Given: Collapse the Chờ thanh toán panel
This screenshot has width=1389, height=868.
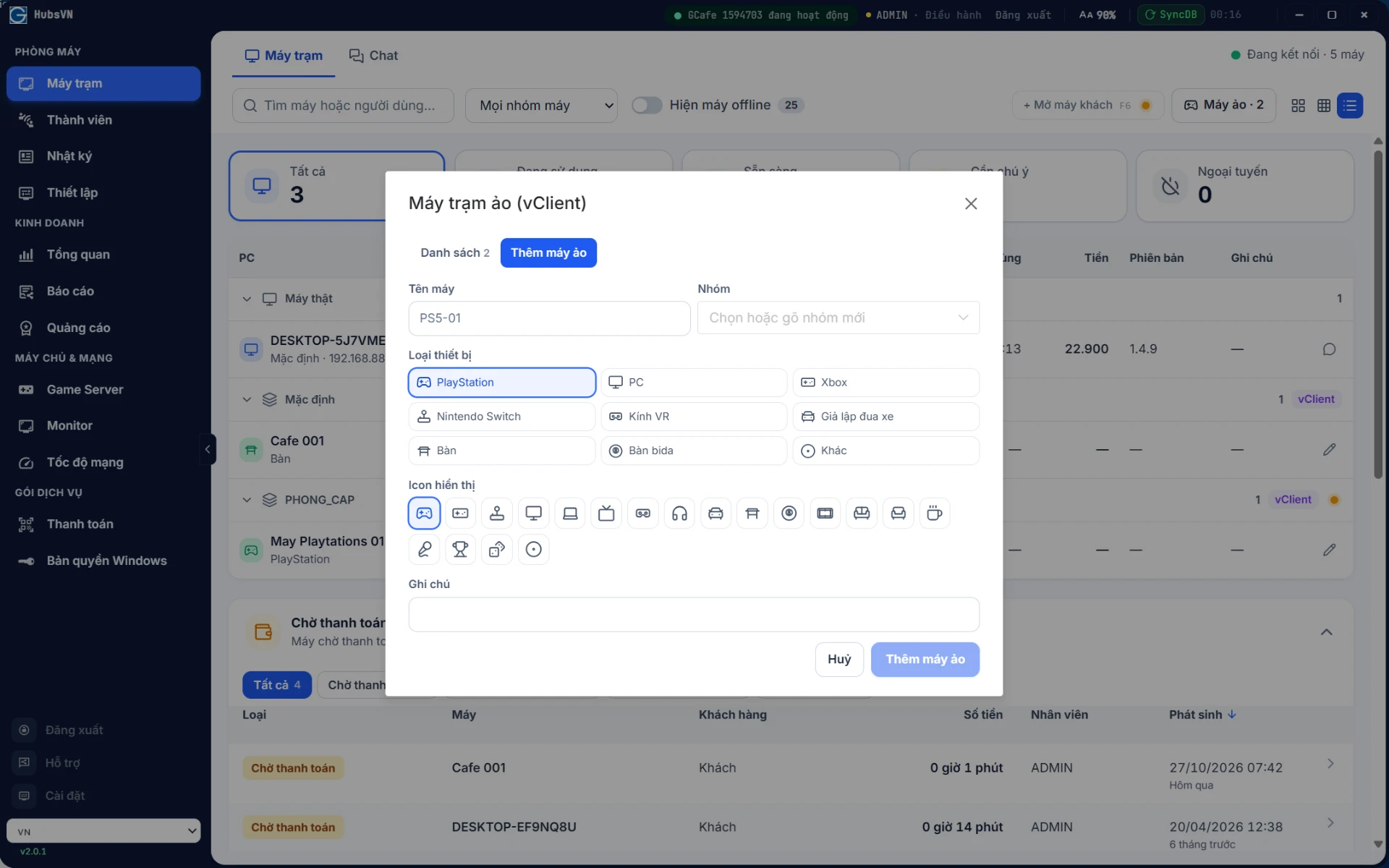Looking at the screenshot, I should (x=1326, y=632).
